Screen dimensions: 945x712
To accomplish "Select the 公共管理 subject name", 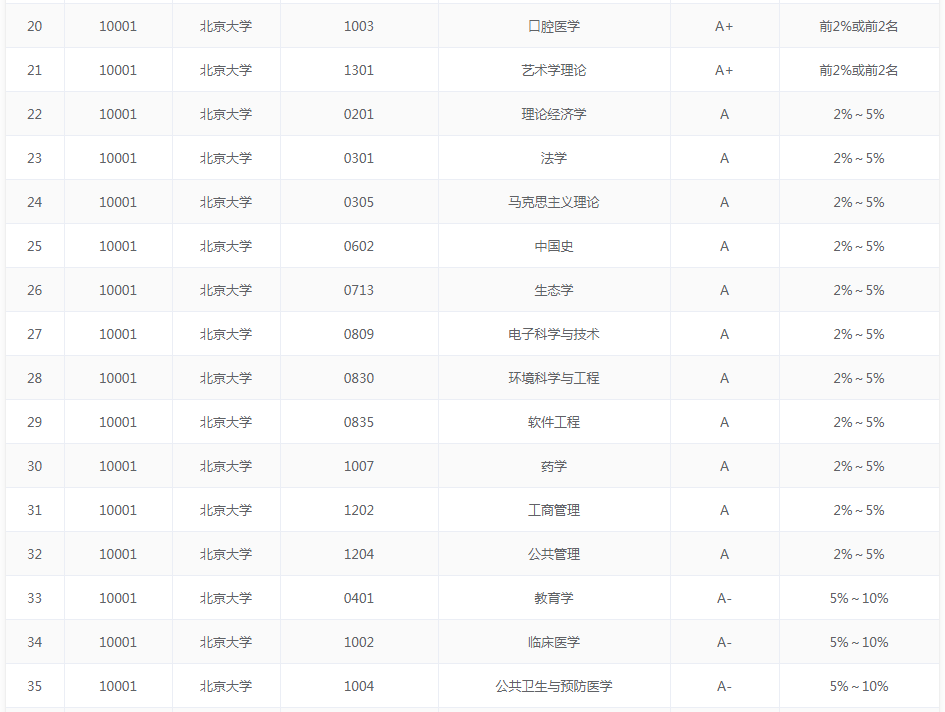I will pyautogui.click(x=554, y=555).
